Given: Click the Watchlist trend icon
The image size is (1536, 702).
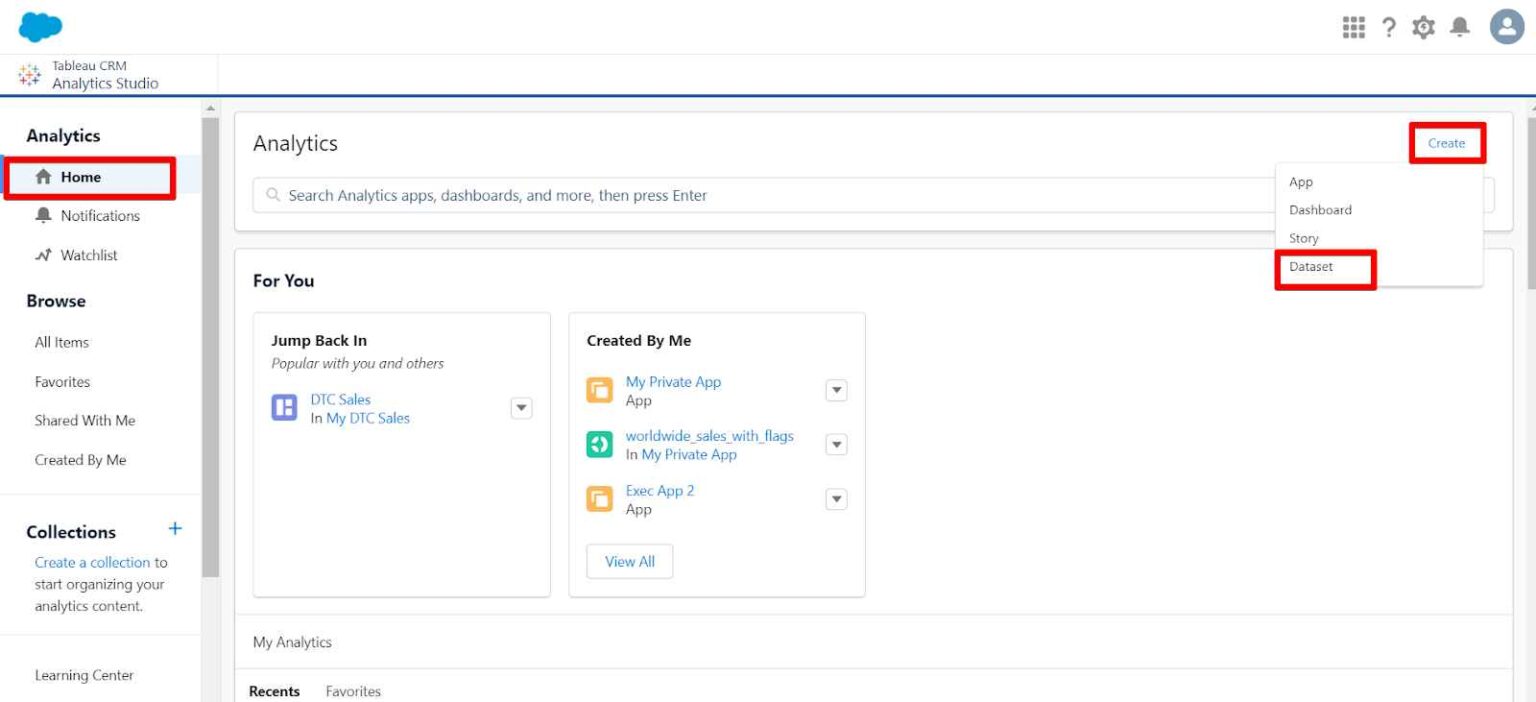Looking at the screenshot, I should click(x=43, y=256).
